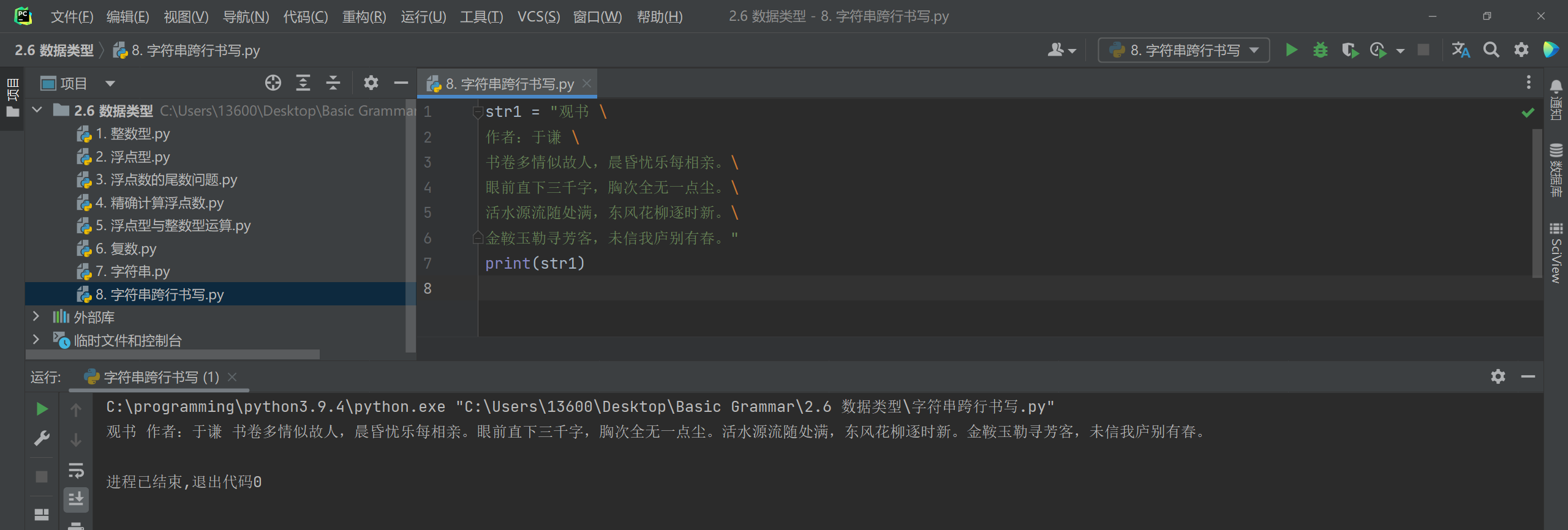1568x530 pixels.
Task: Close editor tab 8. 字符串跨行书写.py
Action: (x=587, y=83)
